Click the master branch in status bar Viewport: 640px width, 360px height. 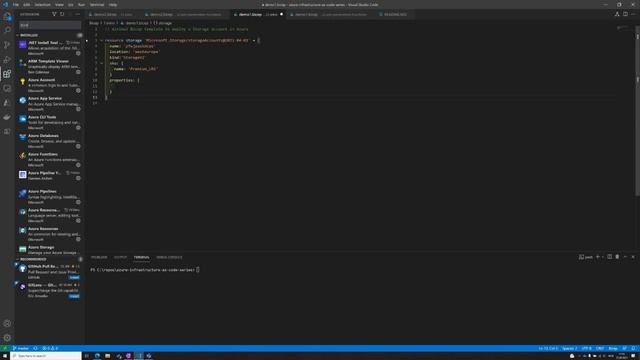coord(20,349)
